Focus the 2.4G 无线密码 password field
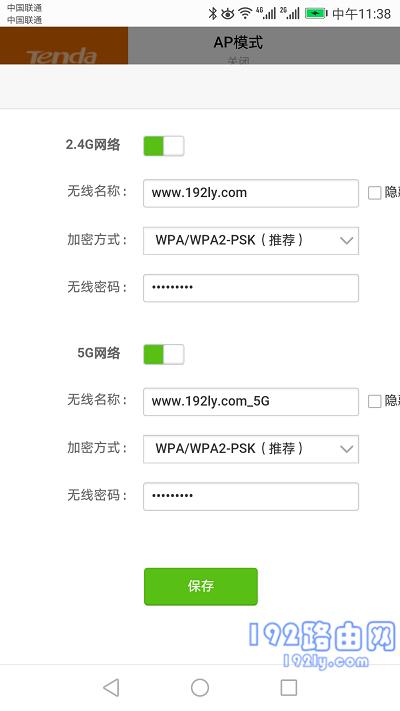The height and width of the screenshot is (711, 400). pos(251,288)
